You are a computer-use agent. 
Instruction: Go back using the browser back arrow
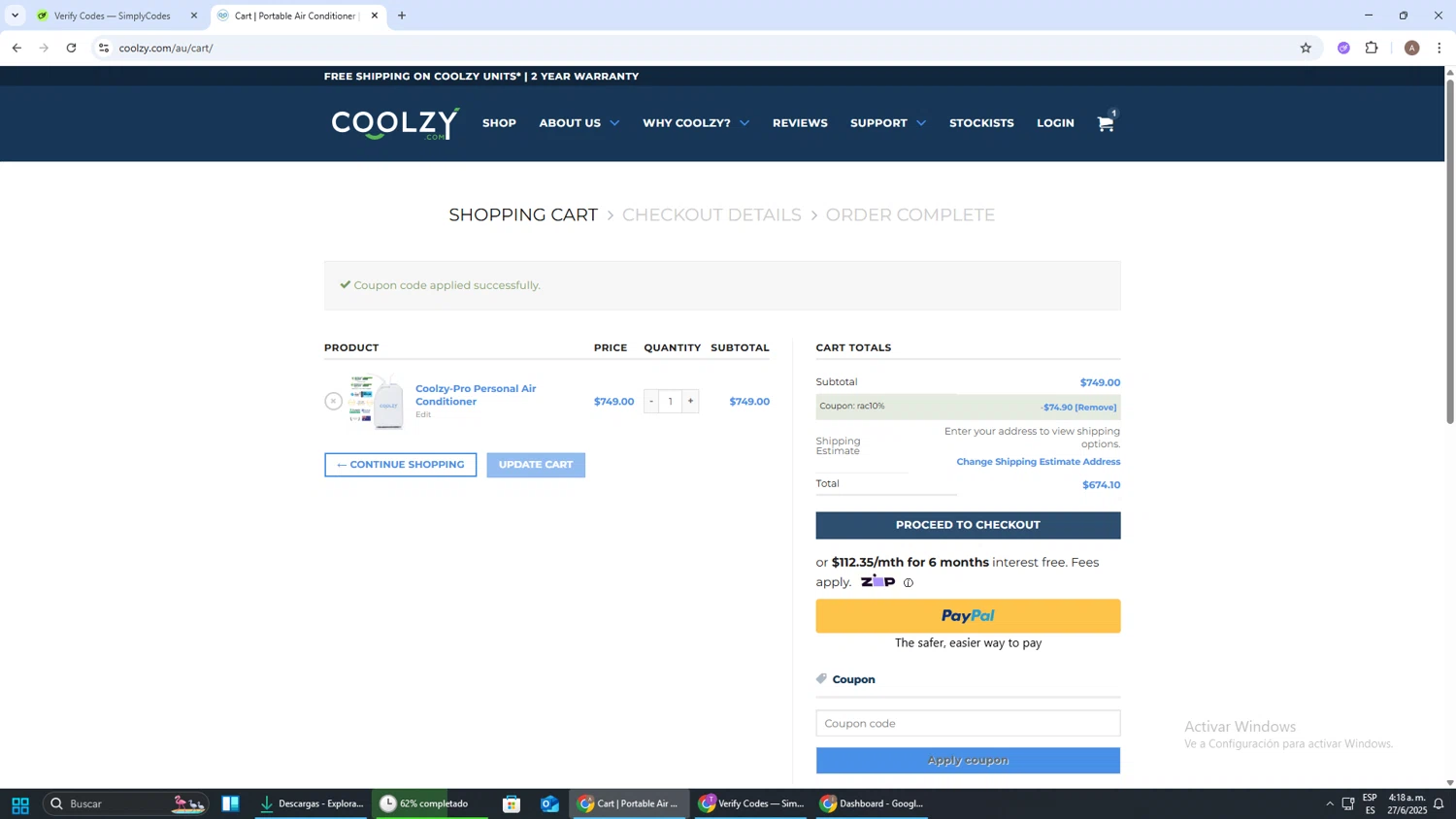(x=17, y=48)
